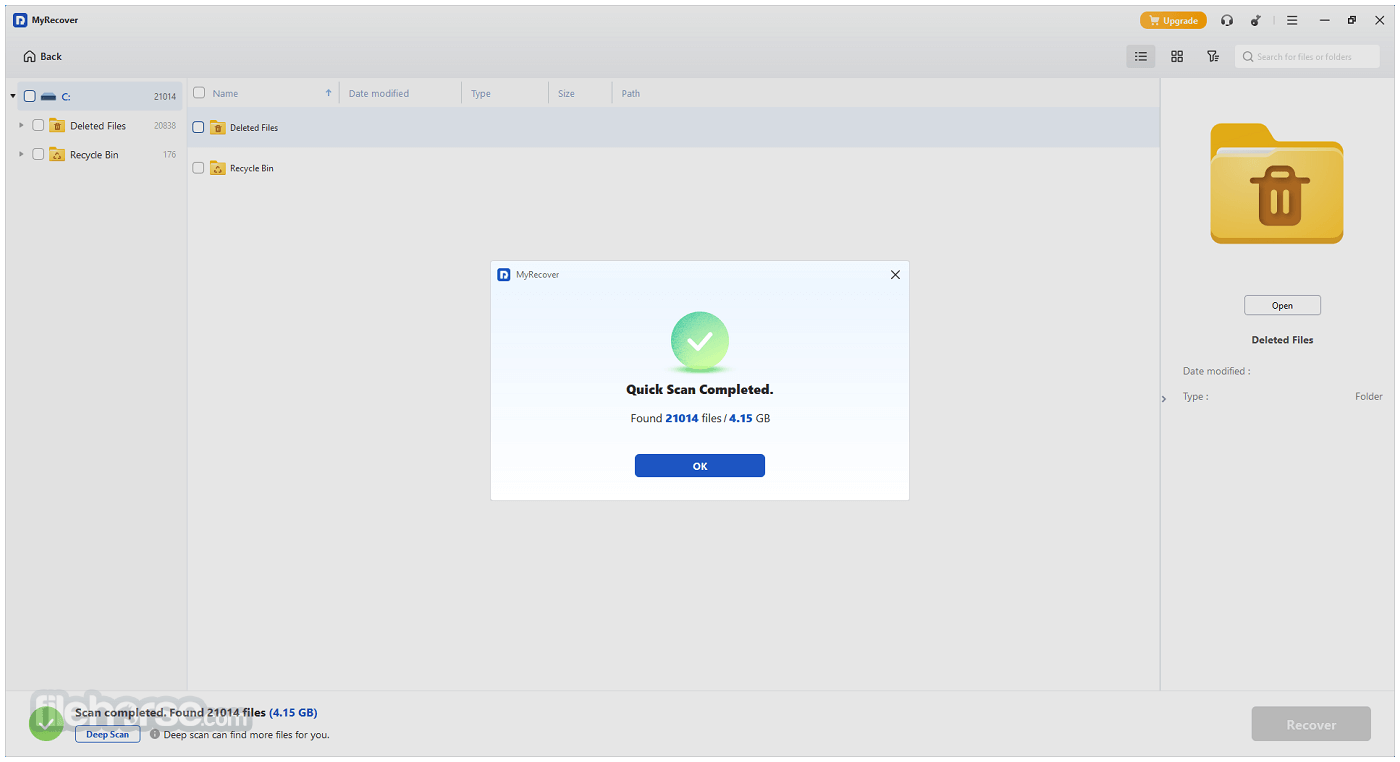Click the 176 count beside Recycle Bin
This screenshot has height=762, width=1400.
click(170, 155)
